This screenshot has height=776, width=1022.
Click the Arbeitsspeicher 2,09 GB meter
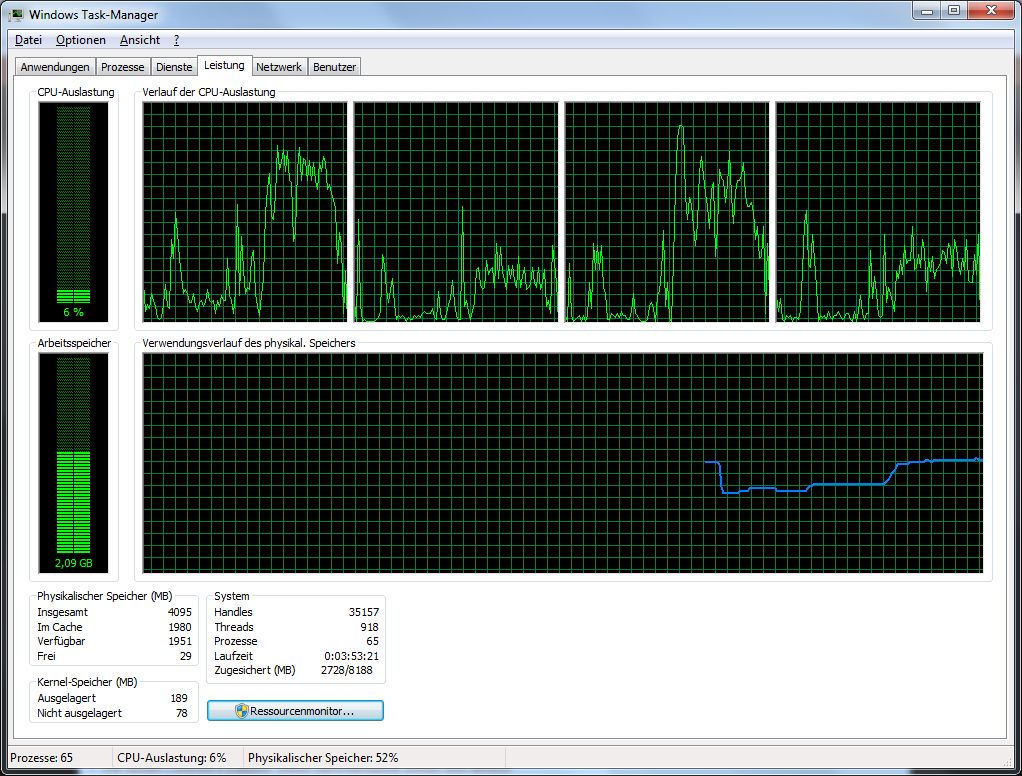click(x=74, y=463)
